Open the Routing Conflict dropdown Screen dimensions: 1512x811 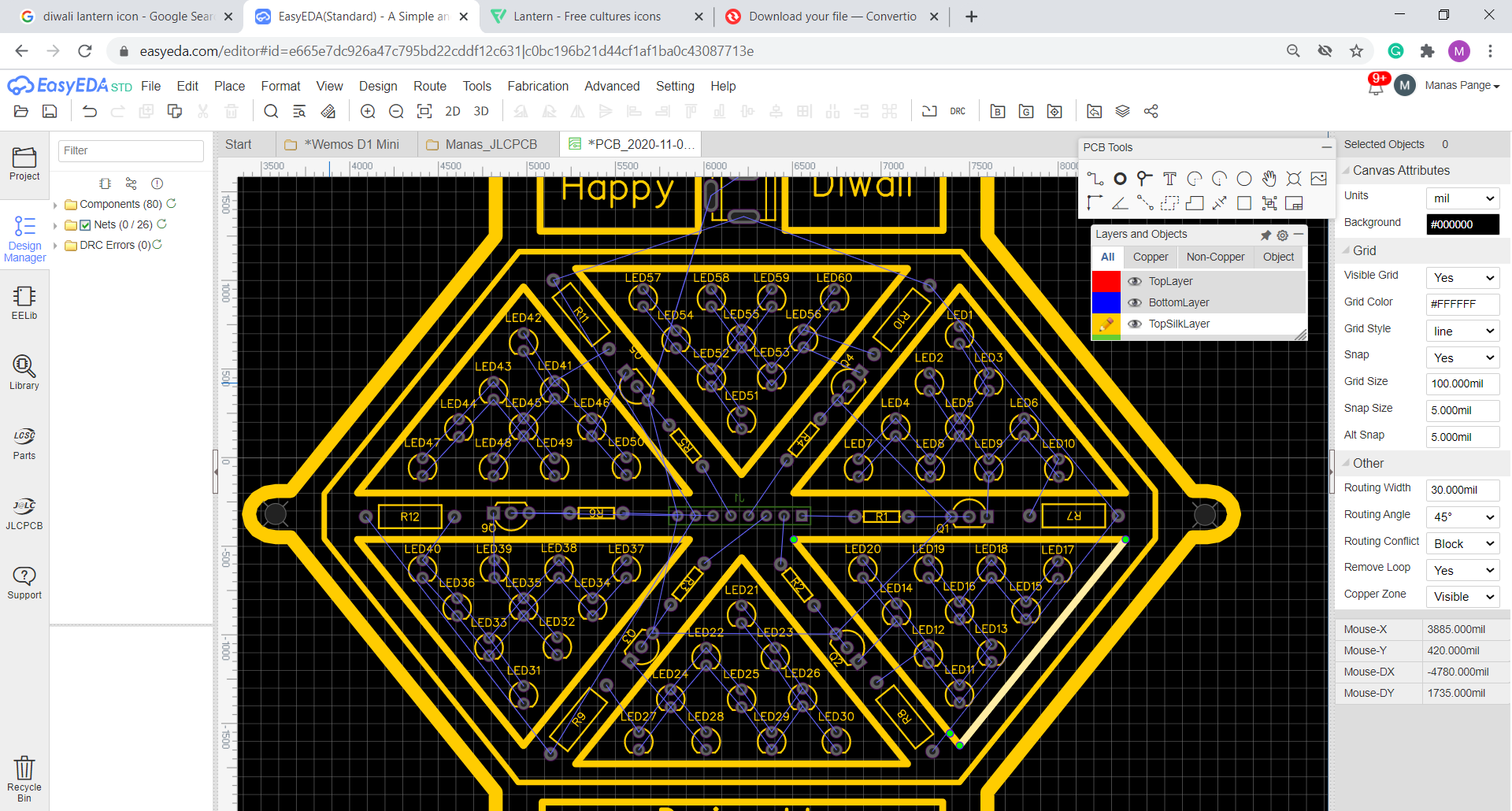pyautogui.click(x=1462, y=543)
